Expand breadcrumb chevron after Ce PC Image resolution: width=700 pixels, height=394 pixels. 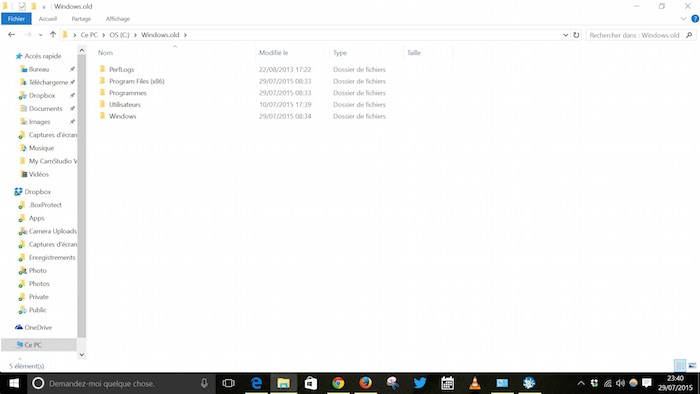pos(103,35)
